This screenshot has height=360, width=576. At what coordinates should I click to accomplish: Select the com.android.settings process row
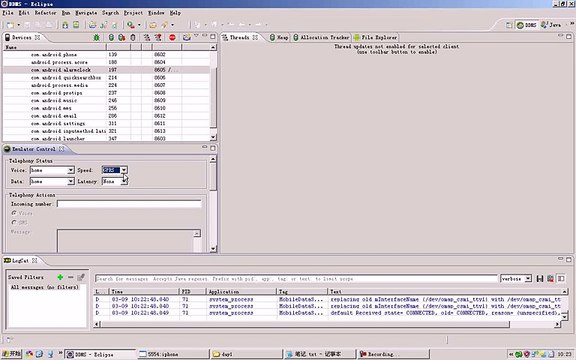[x=107, y=123]
